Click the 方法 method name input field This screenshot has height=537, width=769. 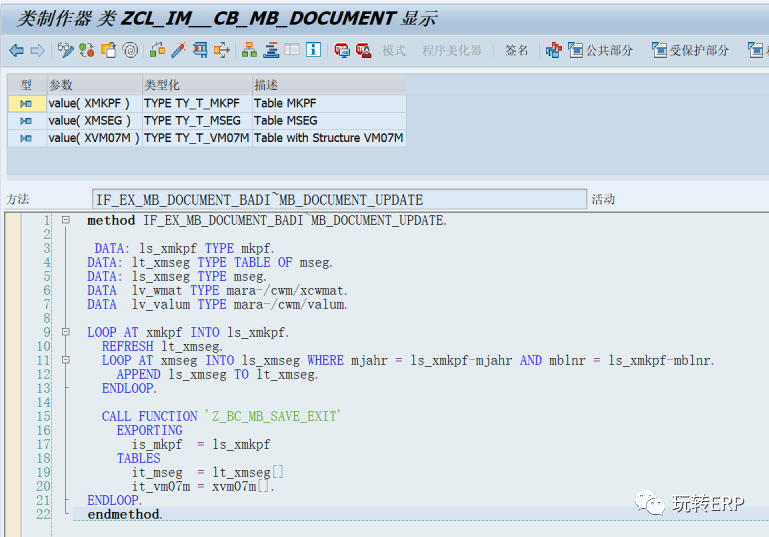339,200
